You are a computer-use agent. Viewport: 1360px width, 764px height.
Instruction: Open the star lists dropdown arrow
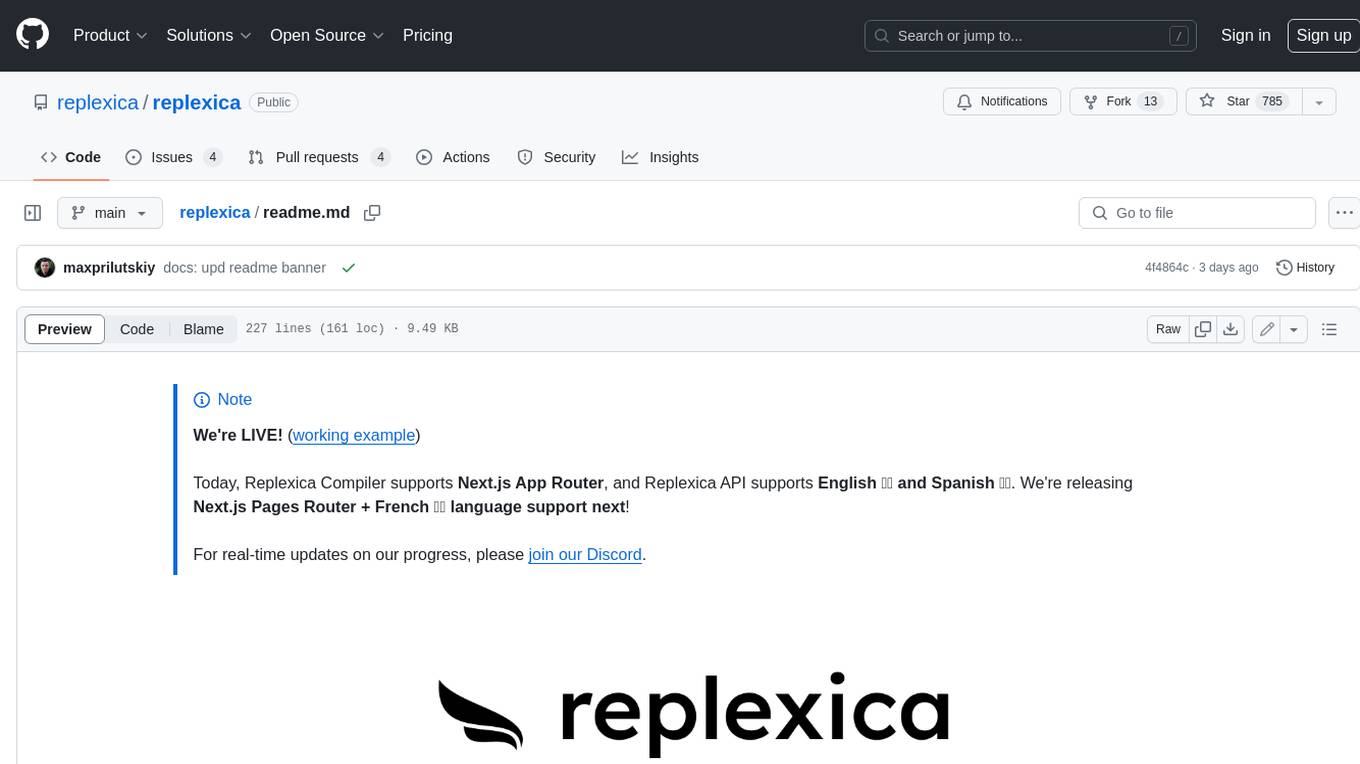pos(1319,101)
